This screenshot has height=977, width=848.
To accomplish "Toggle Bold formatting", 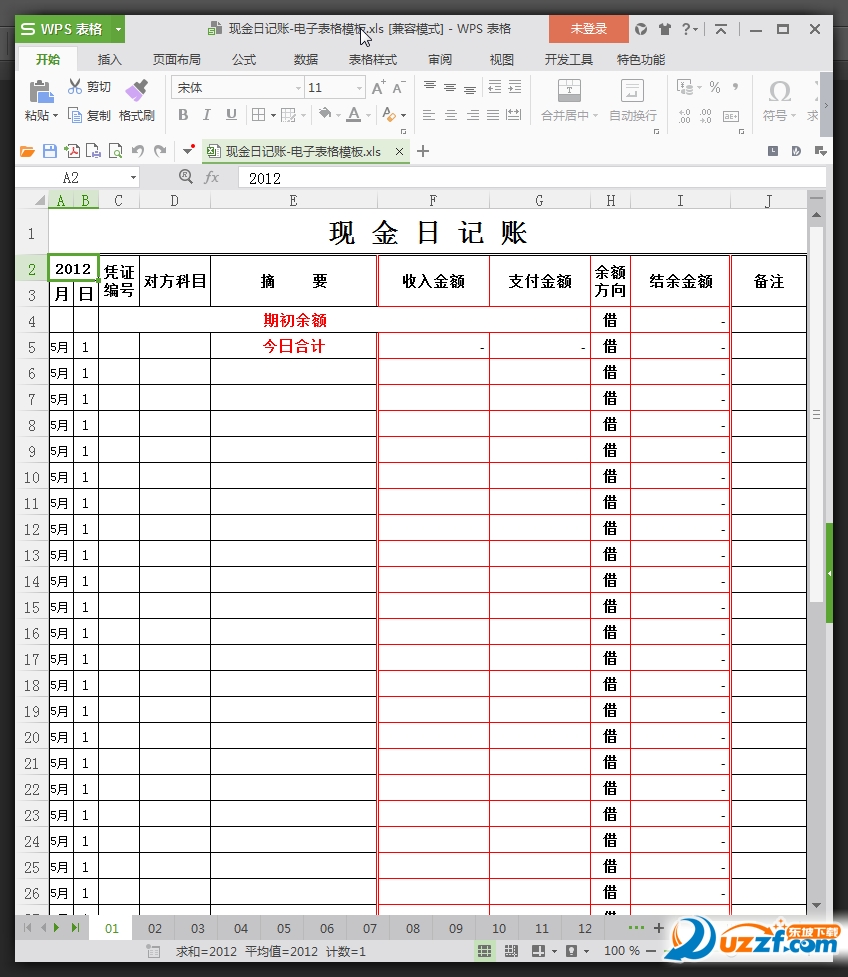I will click(x=182, y=116).
